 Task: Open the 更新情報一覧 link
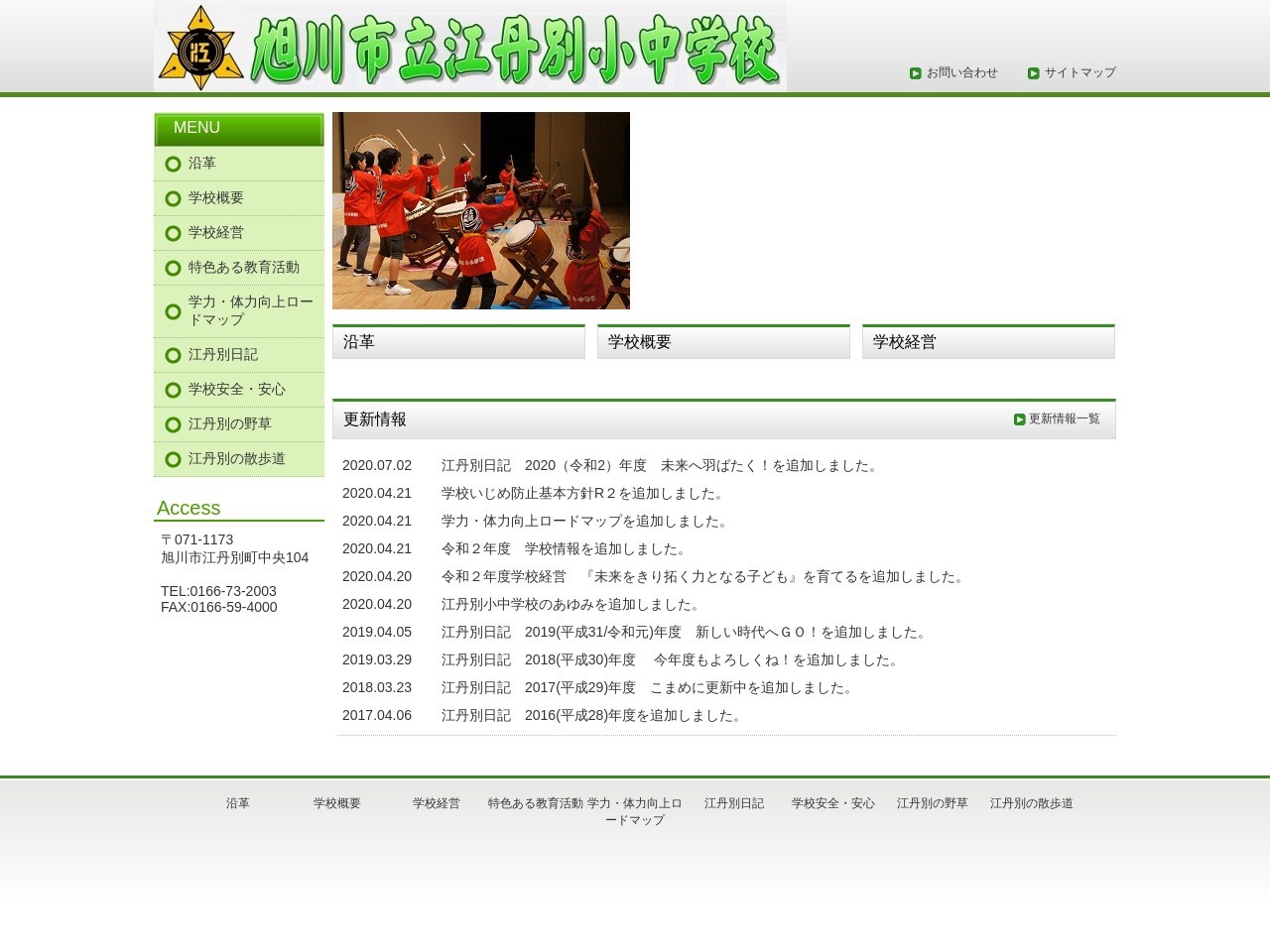pos(1064,418)
